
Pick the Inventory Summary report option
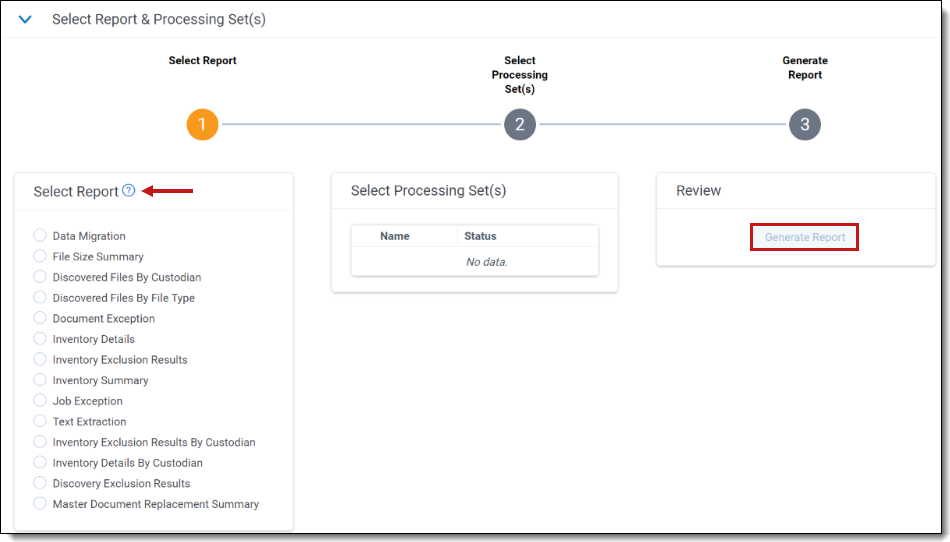(x=40, y=380)
